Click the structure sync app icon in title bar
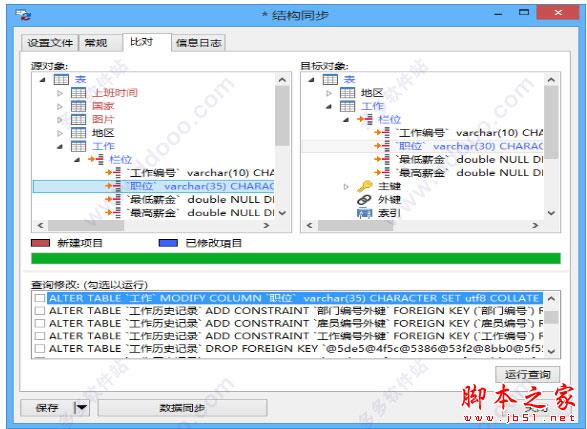 click(x=23, y=15)
